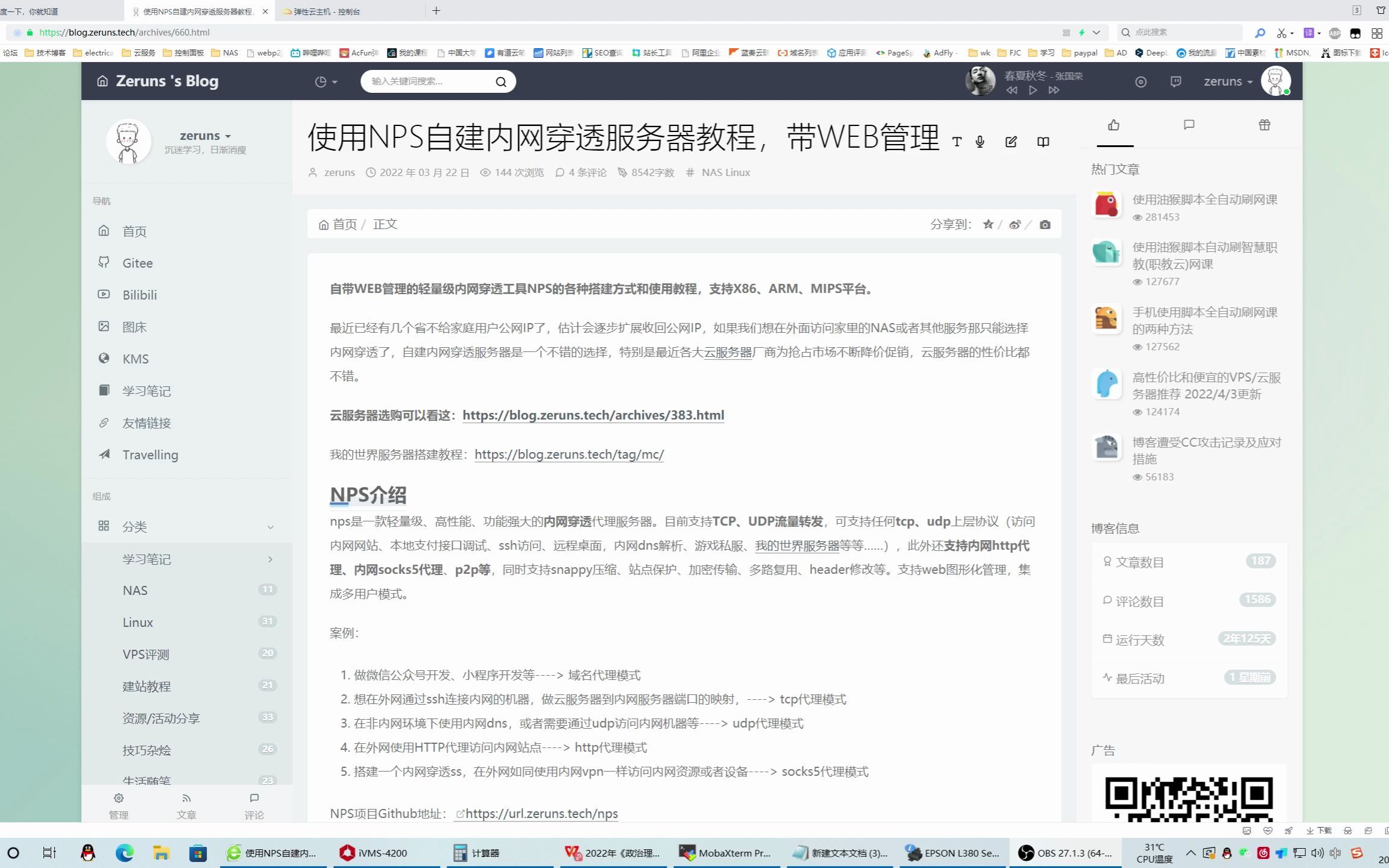Open a new browser tab
This screenshot has width=1389, height=868.
436,11
